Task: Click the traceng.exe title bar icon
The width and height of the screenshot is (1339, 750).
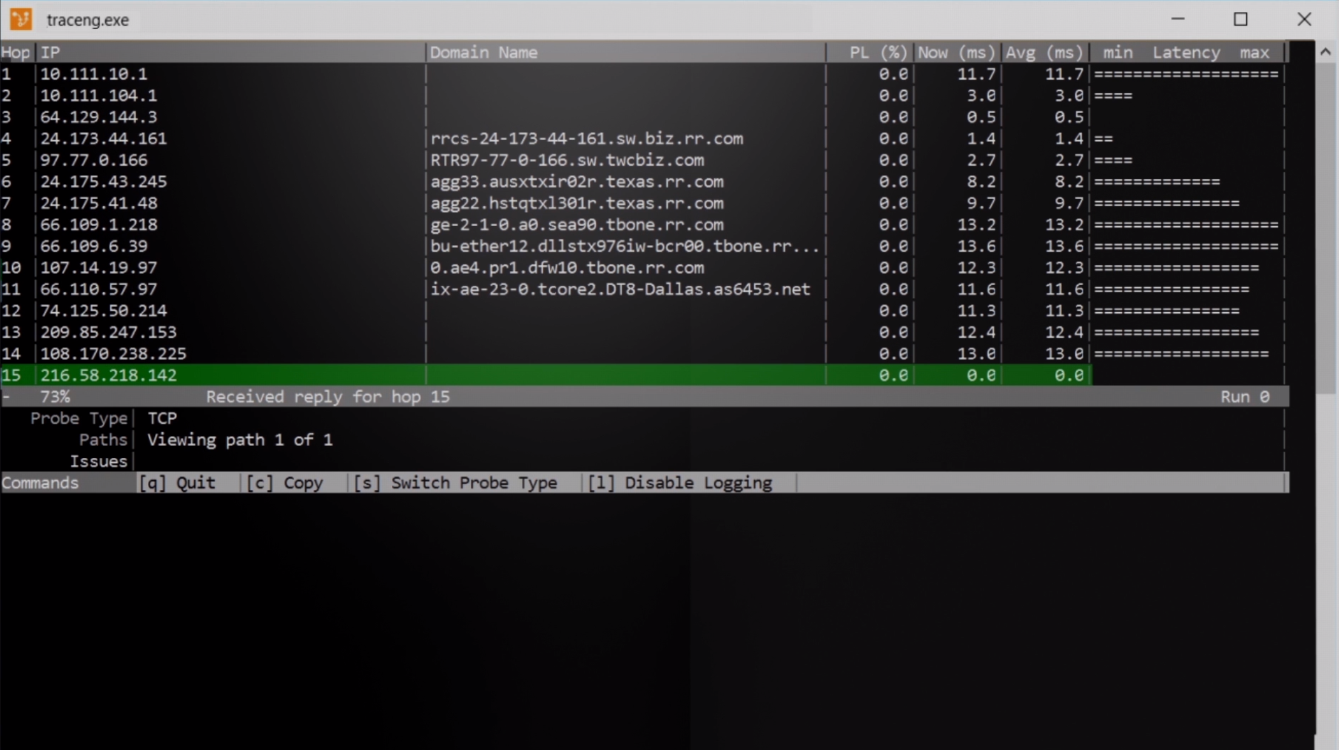Action: (21, 19)
